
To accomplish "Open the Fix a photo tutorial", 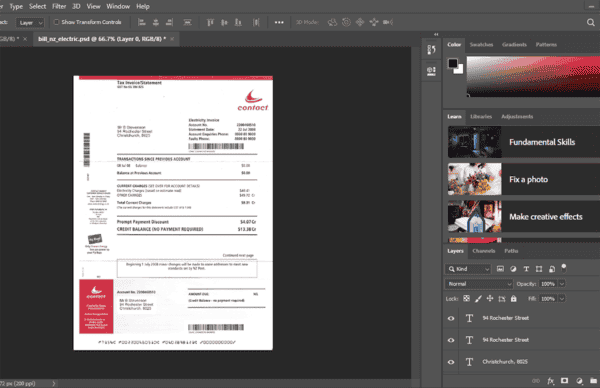I will 524,179.
